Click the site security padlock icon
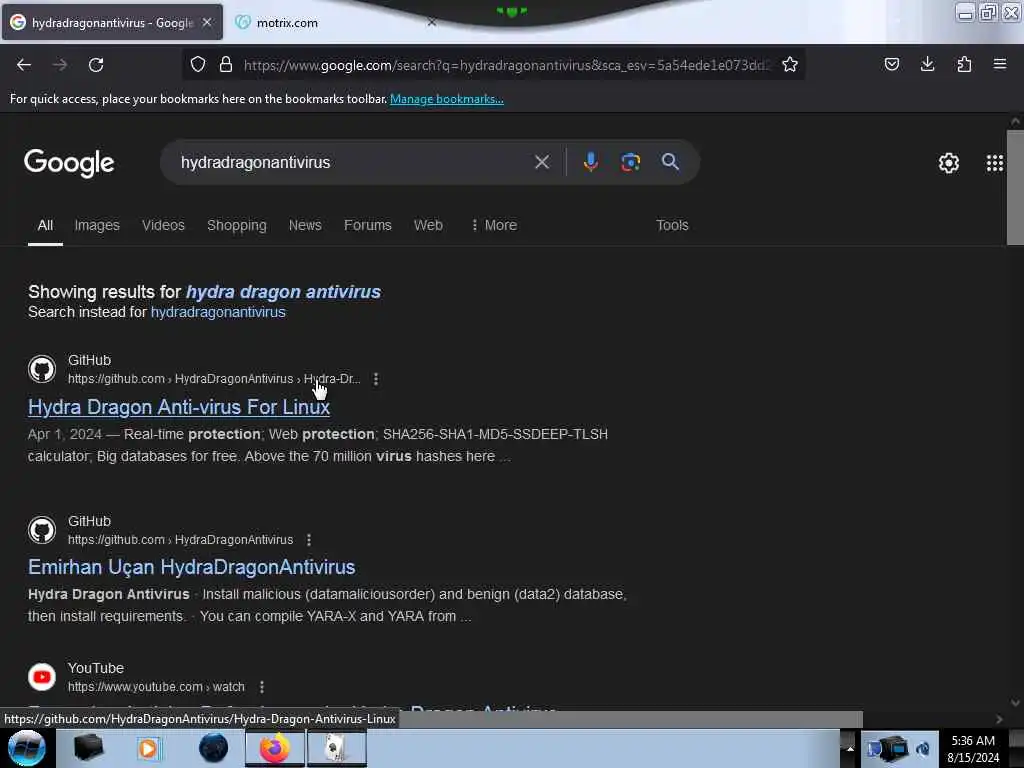Image resolution: width=1024 pixels, height=768 pixels. [226, 64]
